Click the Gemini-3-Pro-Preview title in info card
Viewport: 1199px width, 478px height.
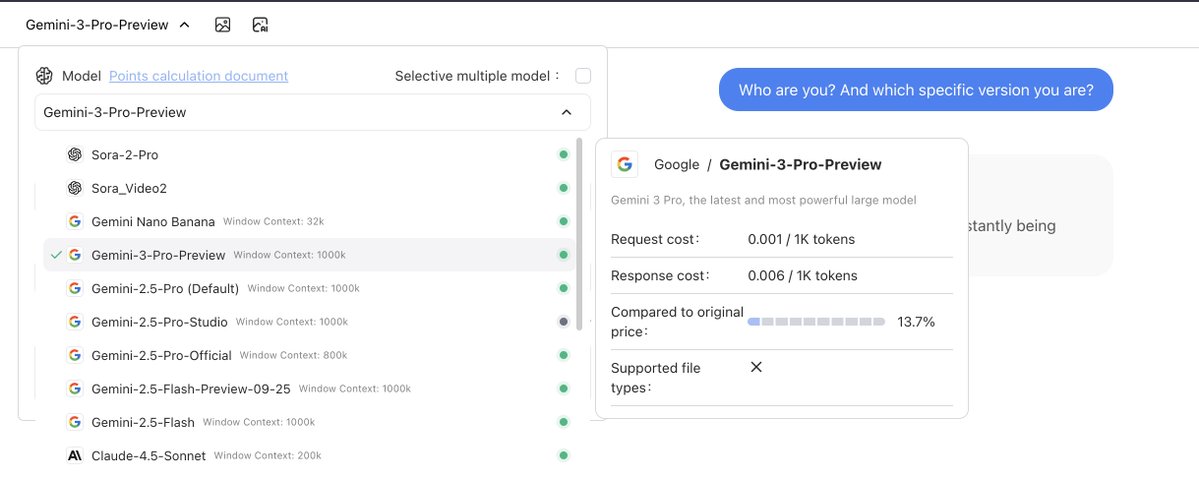801,164
